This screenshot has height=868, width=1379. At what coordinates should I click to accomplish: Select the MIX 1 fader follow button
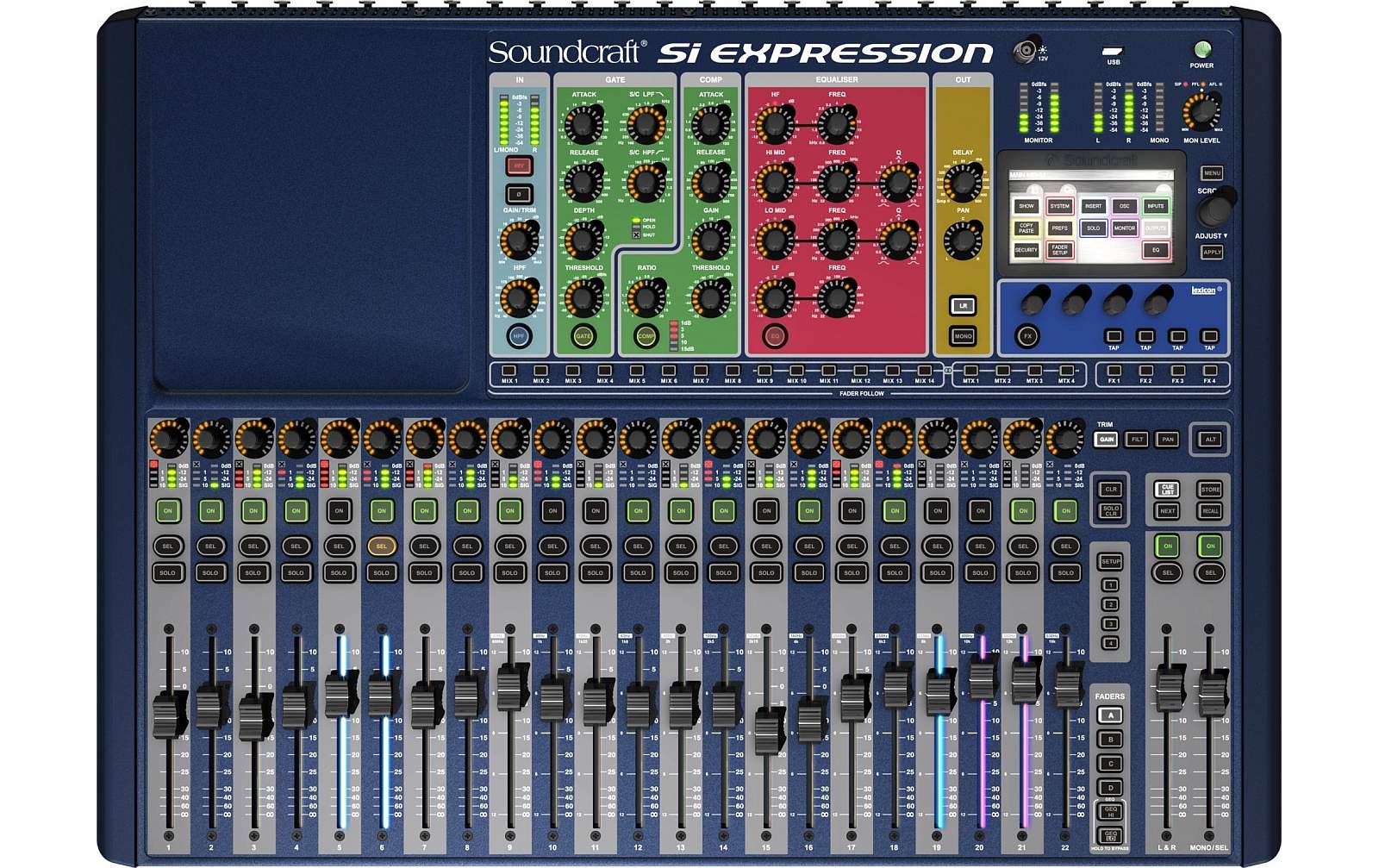pos(509,371)
